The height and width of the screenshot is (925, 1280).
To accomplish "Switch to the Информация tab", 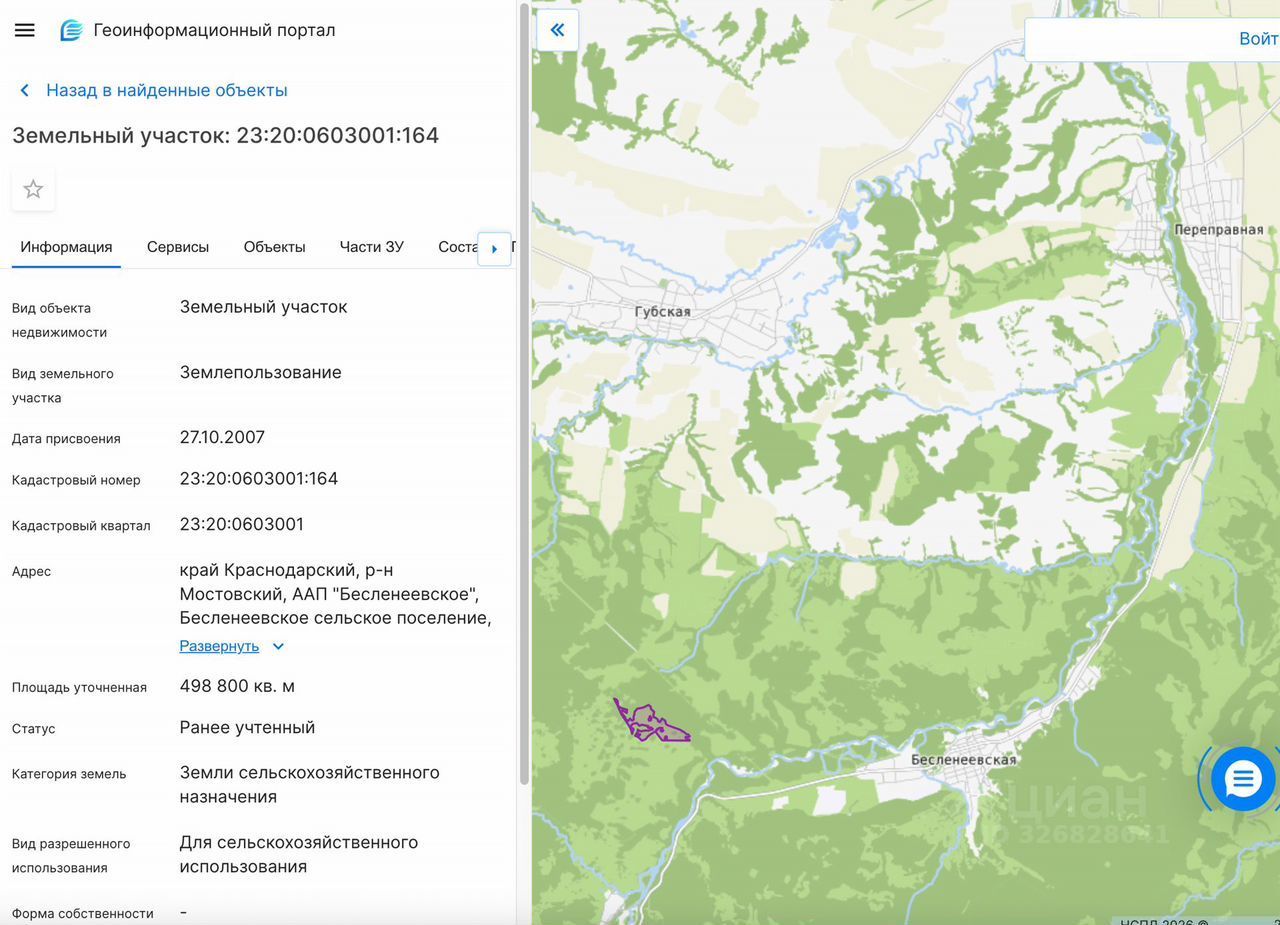I will 66,247.
